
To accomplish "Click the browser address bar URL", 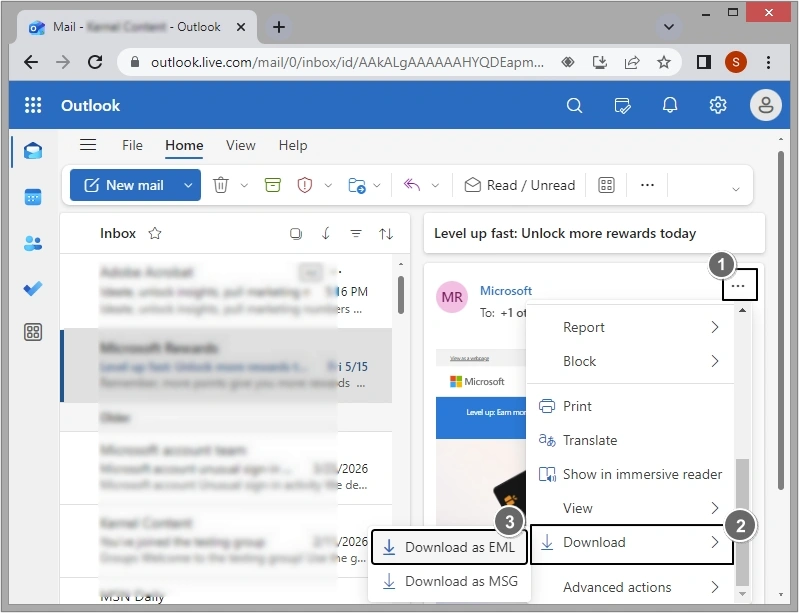I will [347, 62].
